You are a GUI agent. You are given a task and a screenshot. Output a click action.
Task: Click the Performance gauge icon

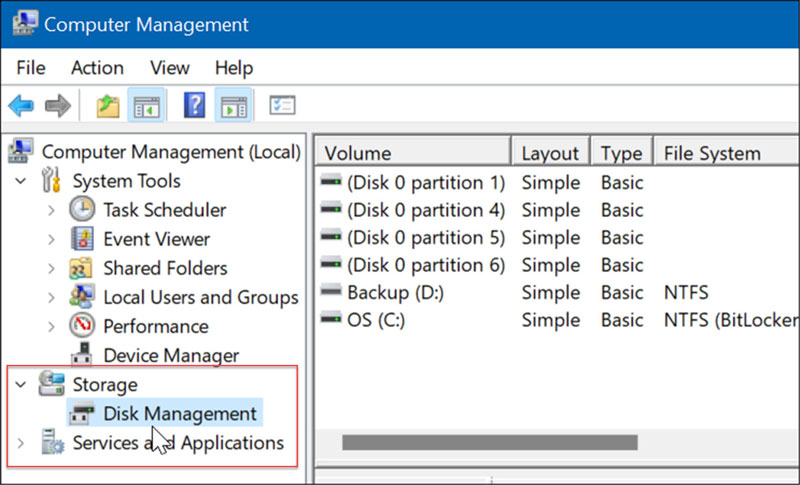(82, 326)
